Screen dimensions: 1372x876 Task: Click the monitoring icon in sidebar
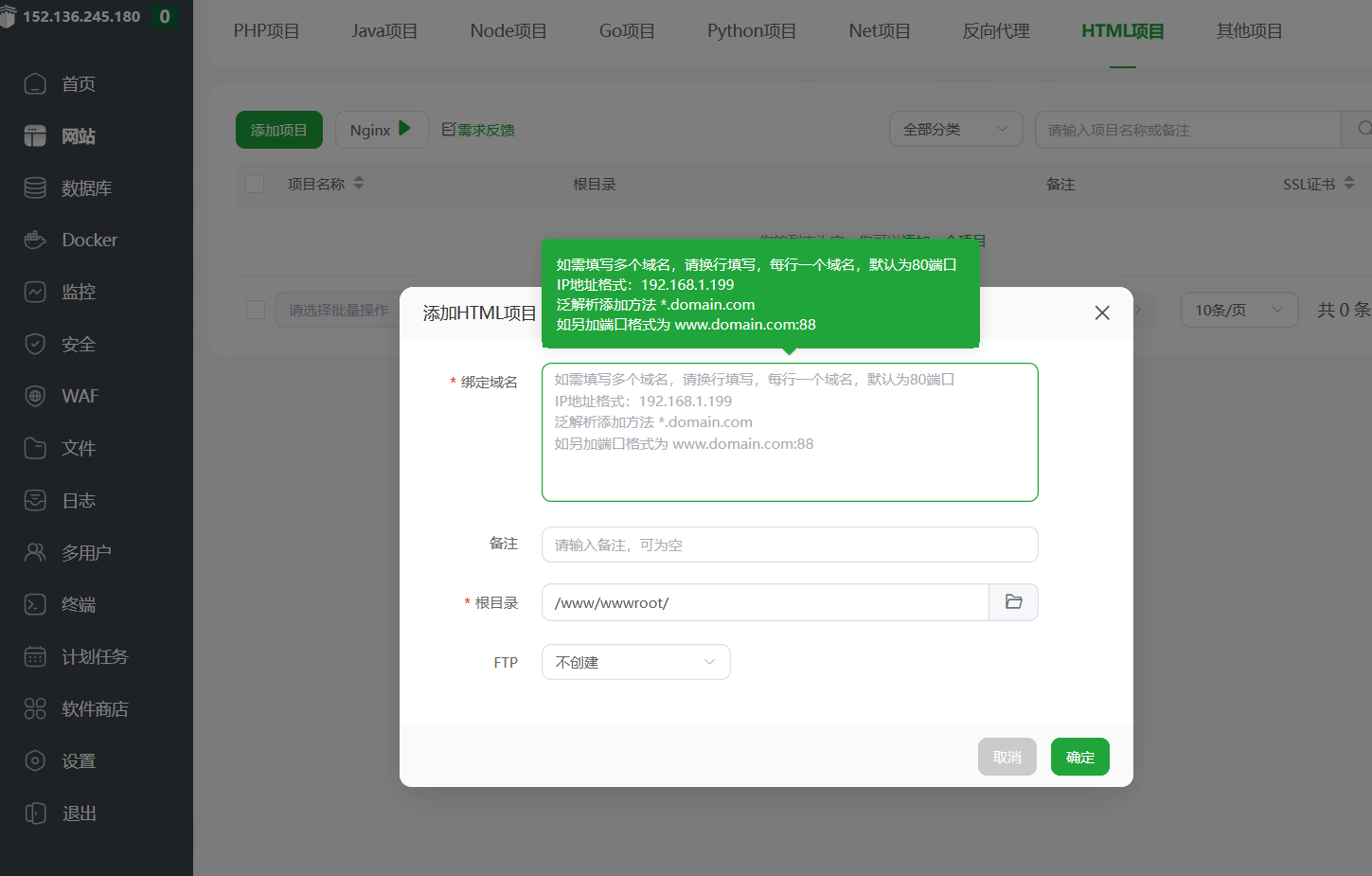35,292
